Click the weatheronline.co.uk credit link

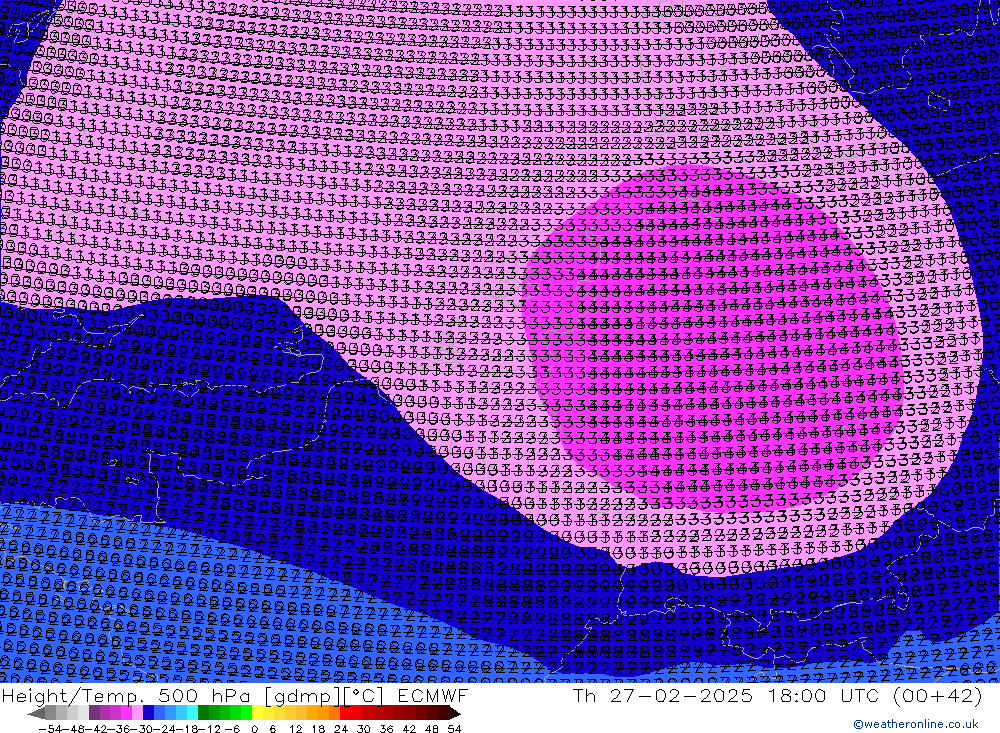tap(915, 724)
